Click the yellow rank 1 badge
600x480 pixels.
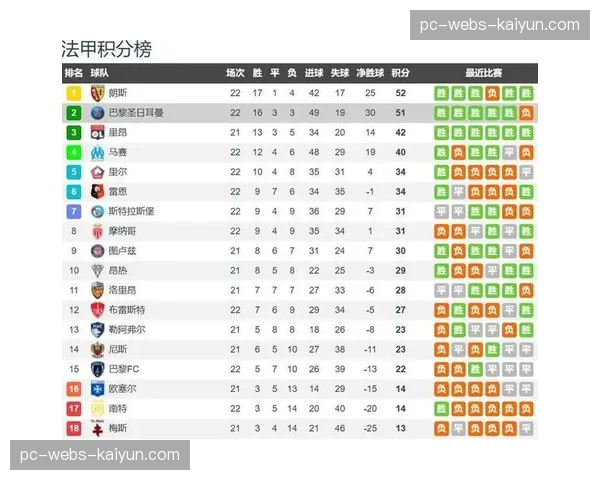73,93
